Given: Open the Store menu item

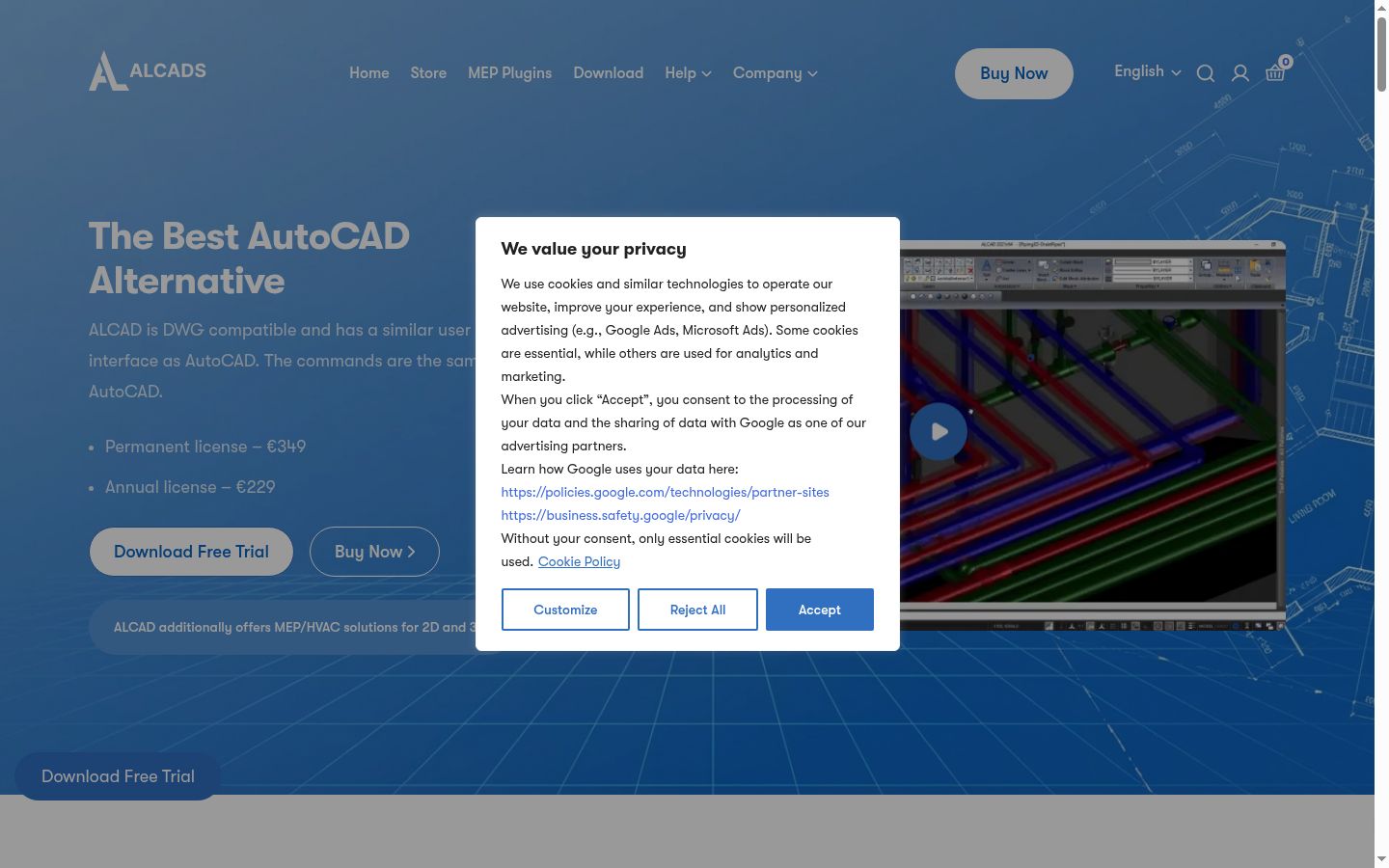Looking at the screenshot, I should click(x=428, y=73).
